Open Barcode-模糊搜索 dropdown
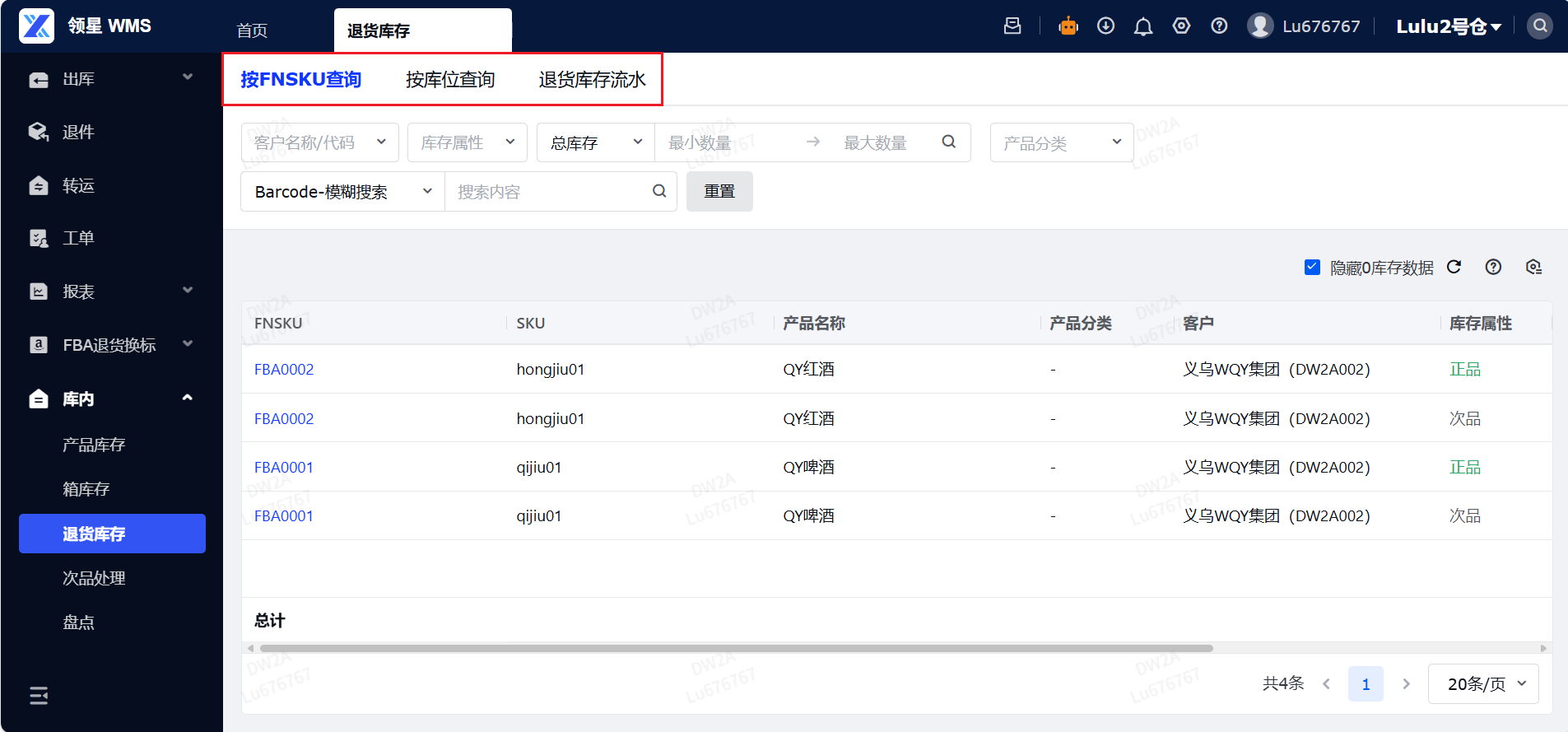 coord(342,192)
